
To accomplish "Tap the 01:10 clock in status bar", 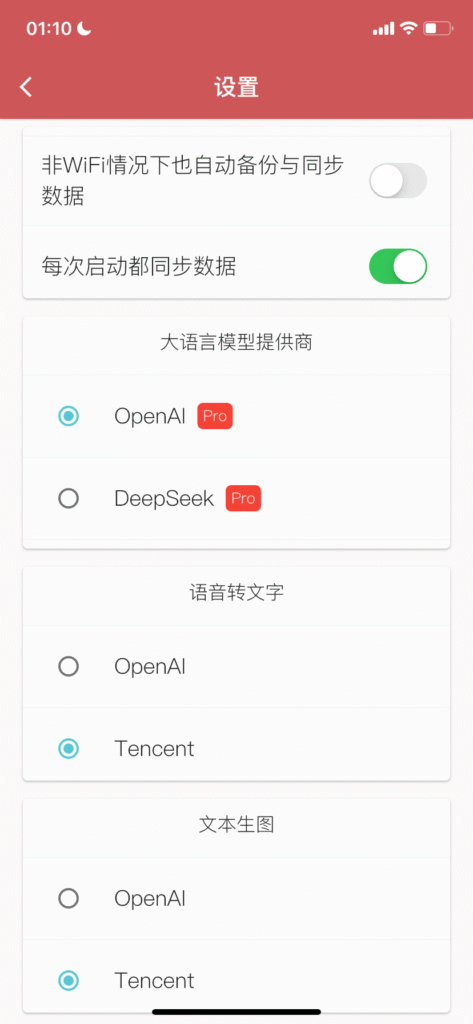I will pos(50,28).
